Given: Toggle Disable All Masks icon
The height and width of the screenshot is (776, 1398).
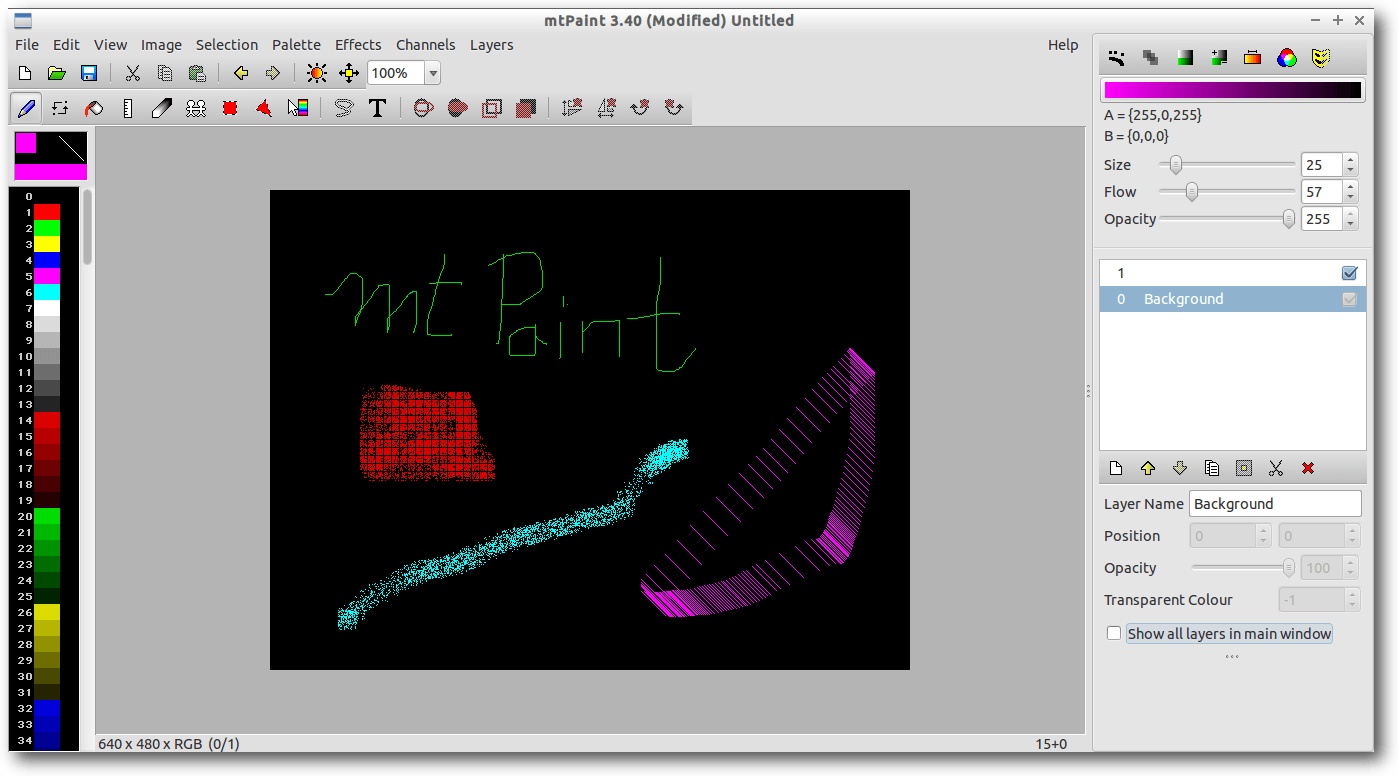Looking at the screenshot, I should [x=1321, y=58].
